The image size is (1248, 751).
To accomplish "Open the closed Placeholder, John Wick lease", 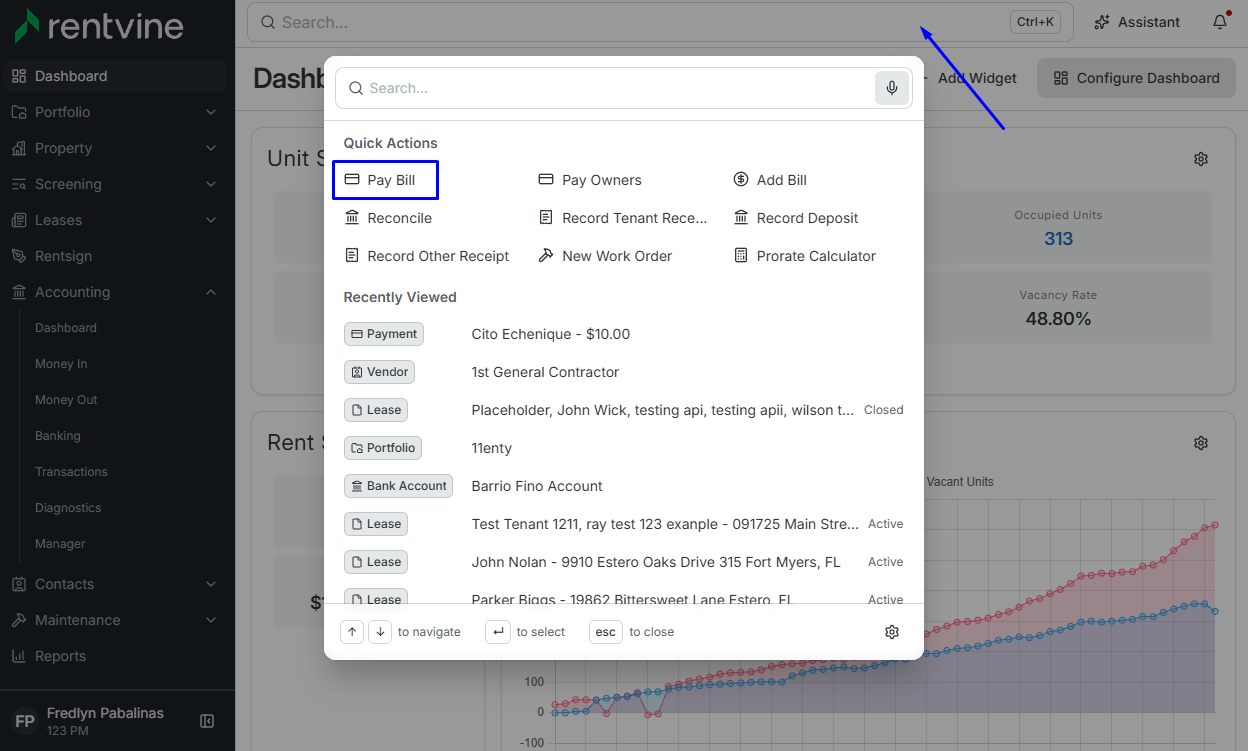I will 624,410.
